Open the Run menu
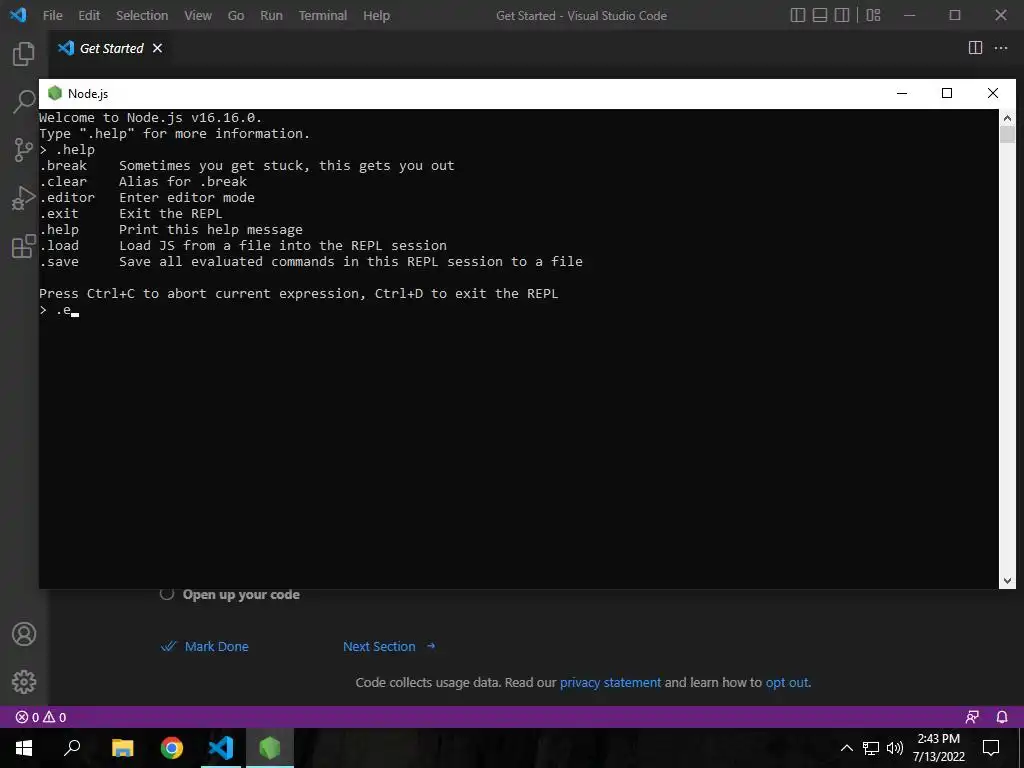 (x=271, y=15)
